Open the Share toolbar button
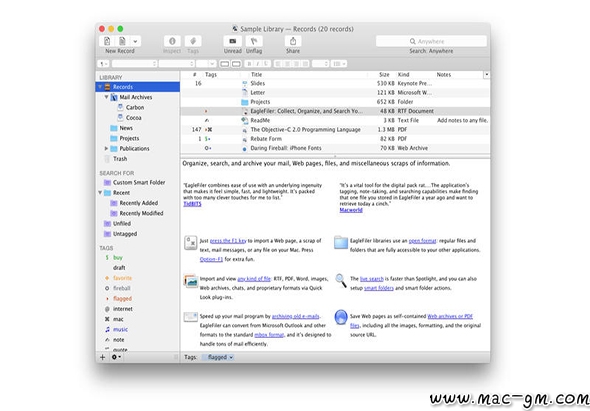This screenshot has height=411, width=590. pos(293,41)
